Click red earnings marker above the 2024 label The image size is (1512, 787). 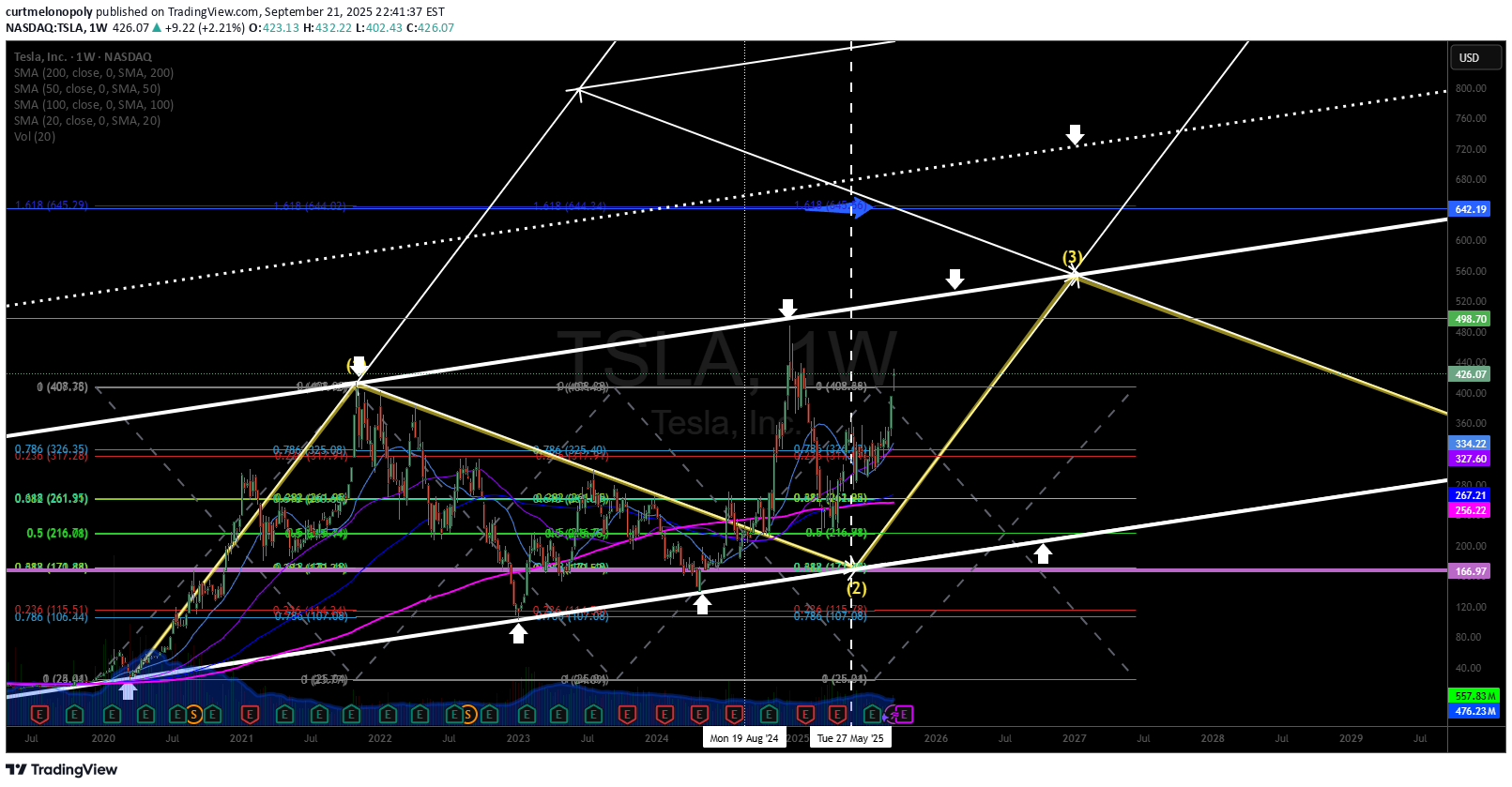click(664, 715)
